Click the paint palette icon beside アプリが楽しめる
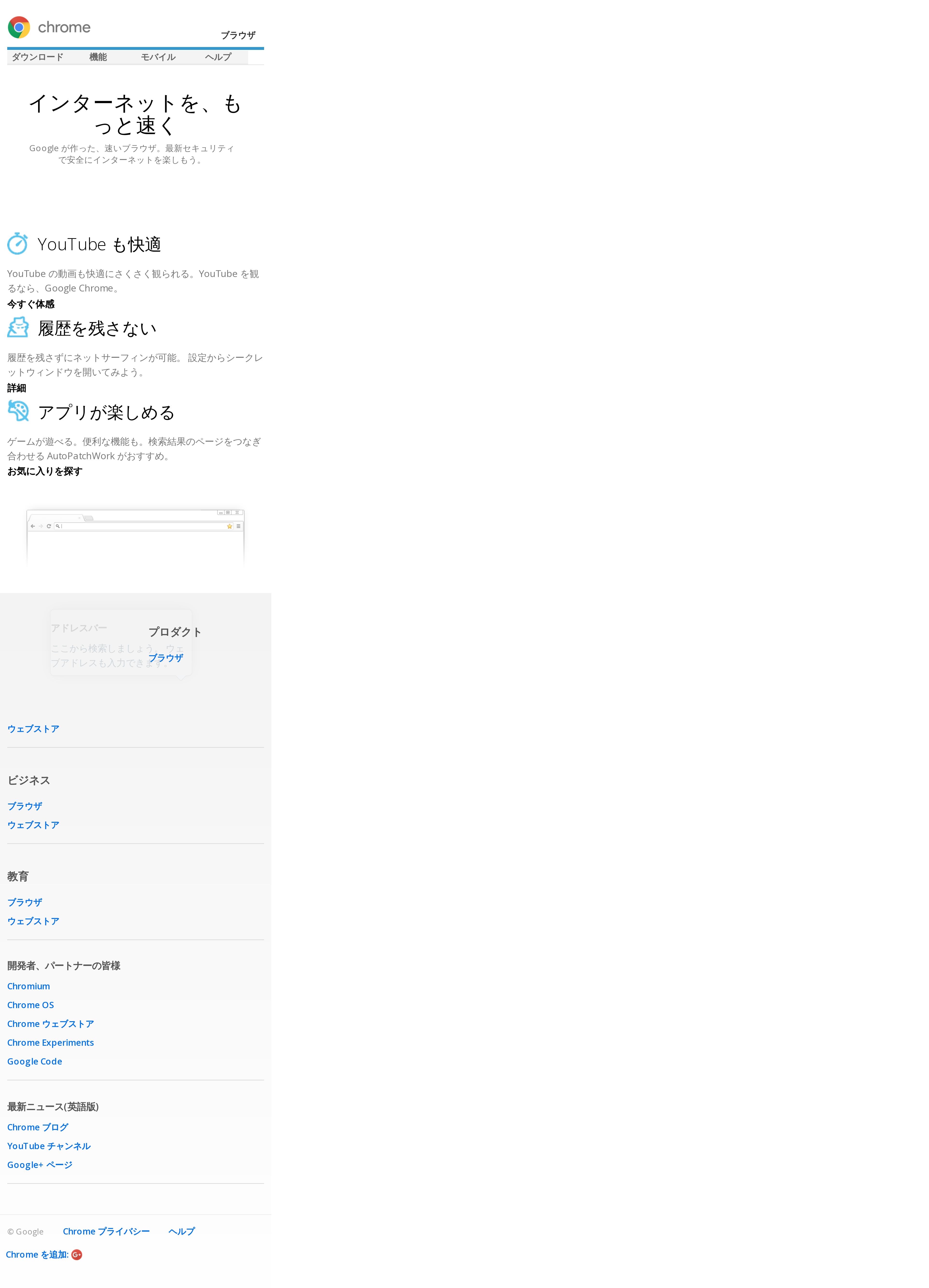 18,411
